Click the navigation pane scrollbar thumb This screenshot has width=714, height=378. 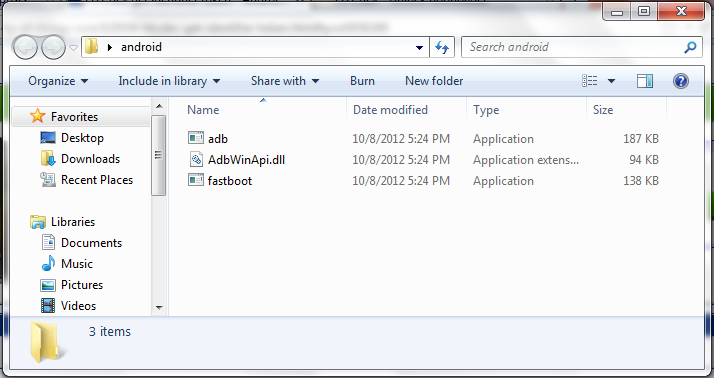(x=158, y=155)
